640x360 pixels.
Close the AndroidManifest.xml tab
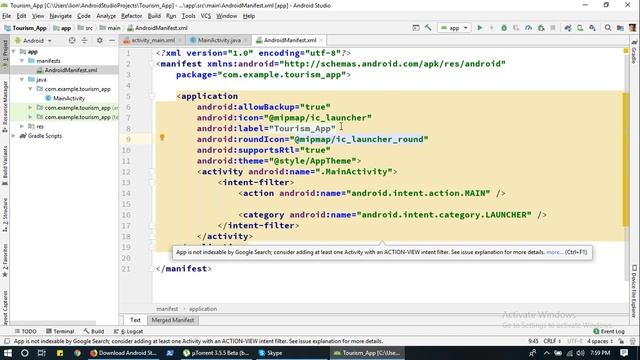click(x=321, y=40)
